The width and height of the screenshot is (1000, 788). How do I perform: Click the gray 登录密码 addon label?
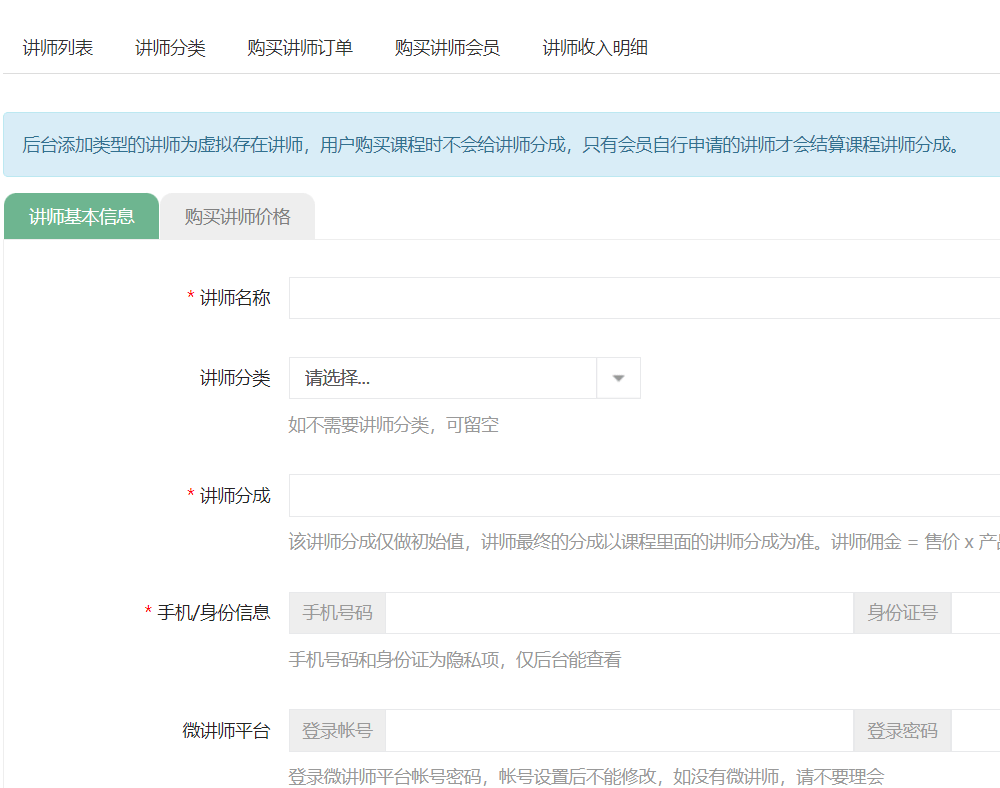pyautogui.click(x=902, y=730)
